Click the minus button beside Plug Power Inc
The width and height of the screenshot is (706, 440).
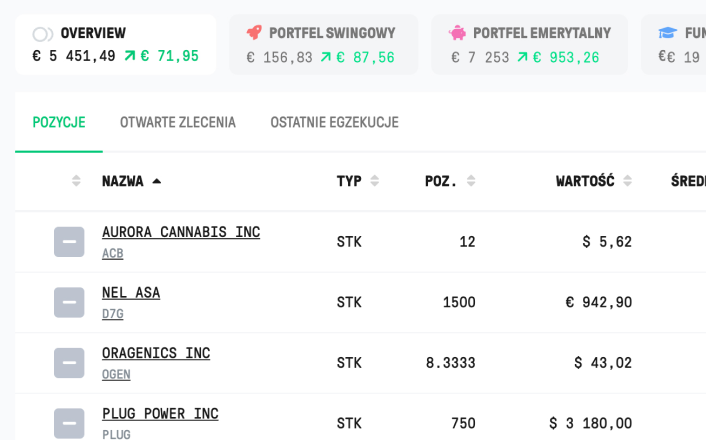tap(69, 423)
